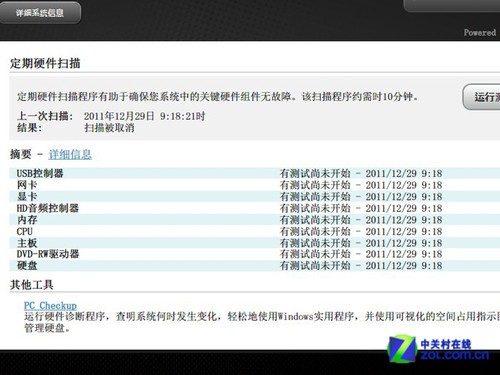The image size is (500, 375).
Task: Click the 运行 scan button
Action: (x=481, y=97)
